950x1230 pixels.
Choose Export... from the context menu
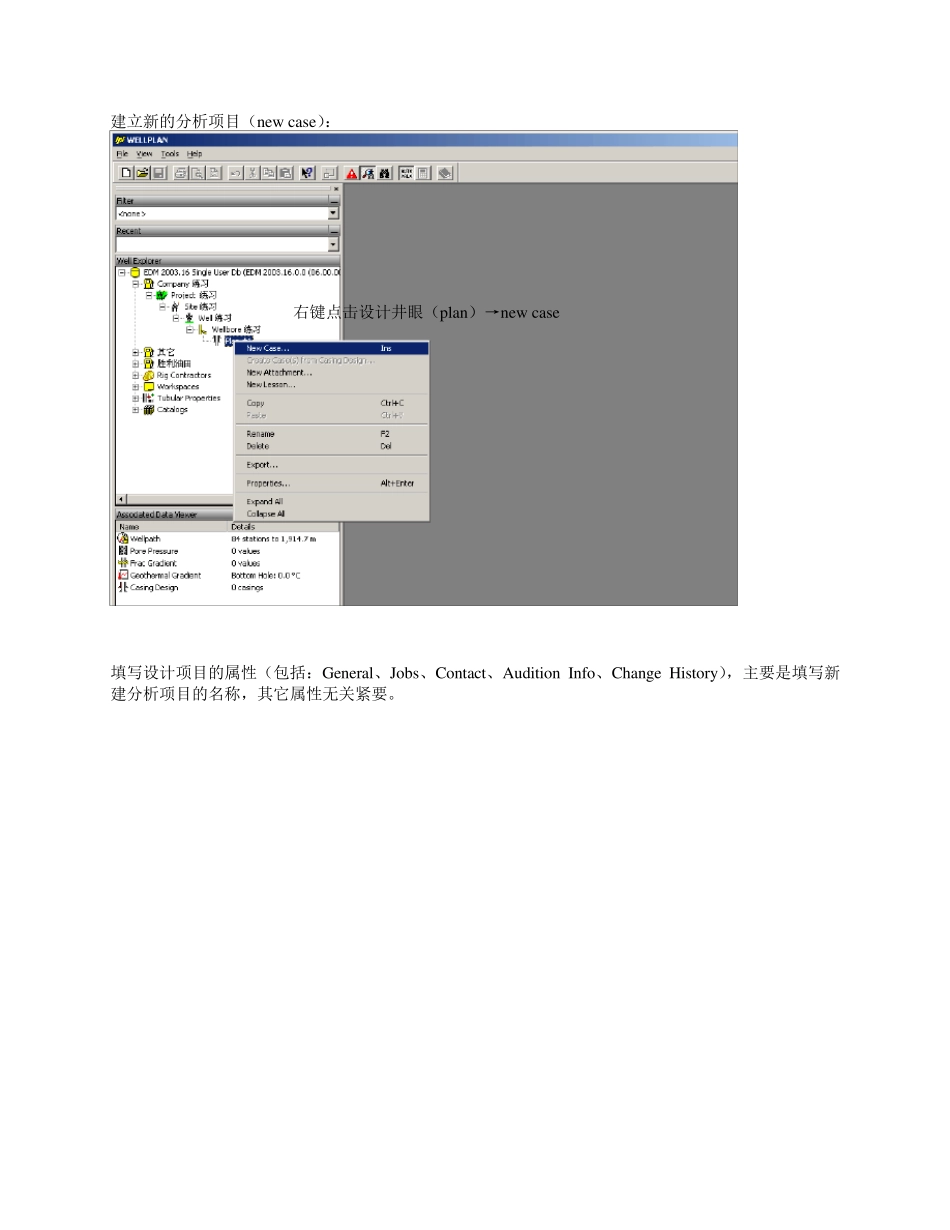coord(331,465)
